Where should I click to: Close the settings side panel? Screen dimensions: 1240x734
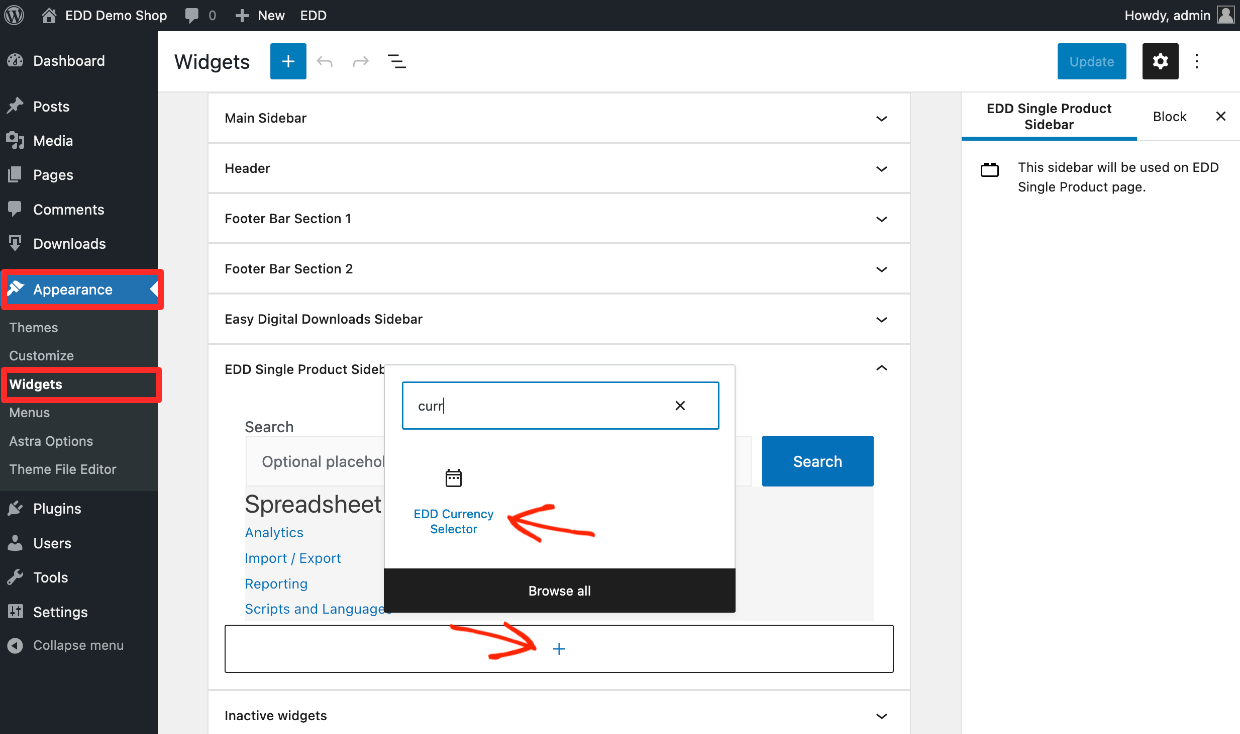[x=1220, y=116]
